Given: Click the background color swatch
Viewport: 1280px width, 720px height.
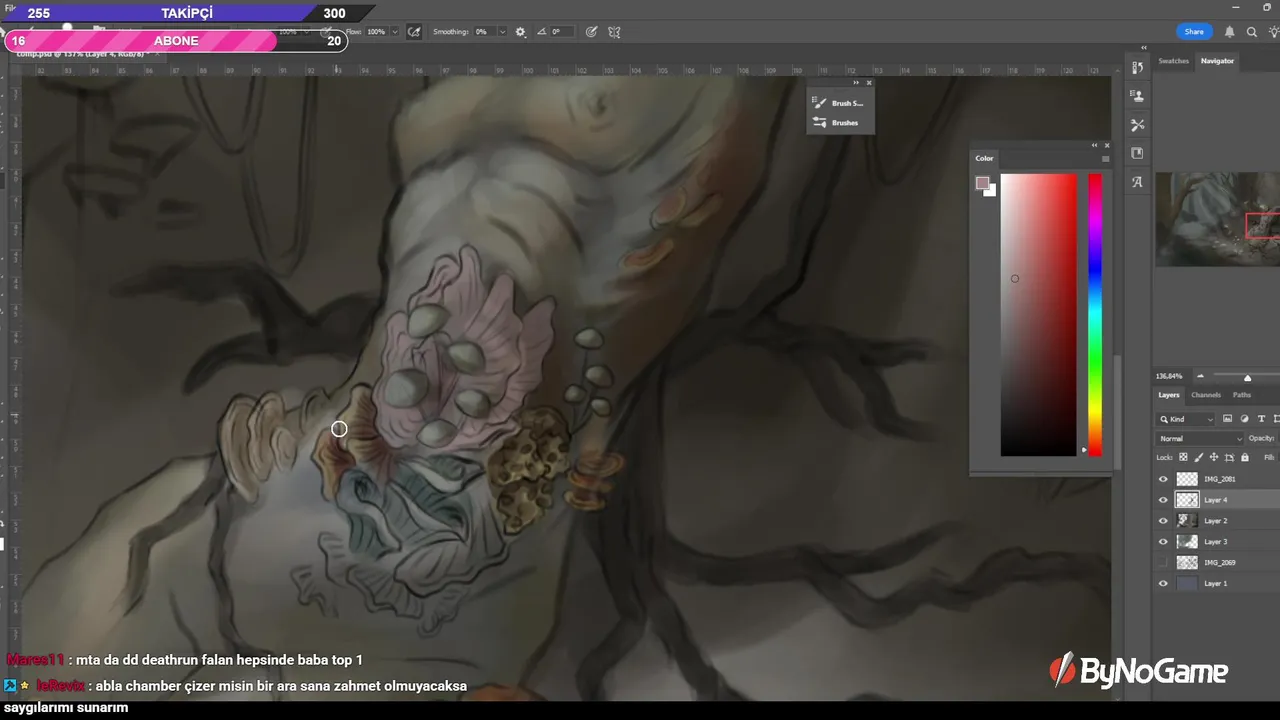Looking at the screenshot, I should pos(991,191).
